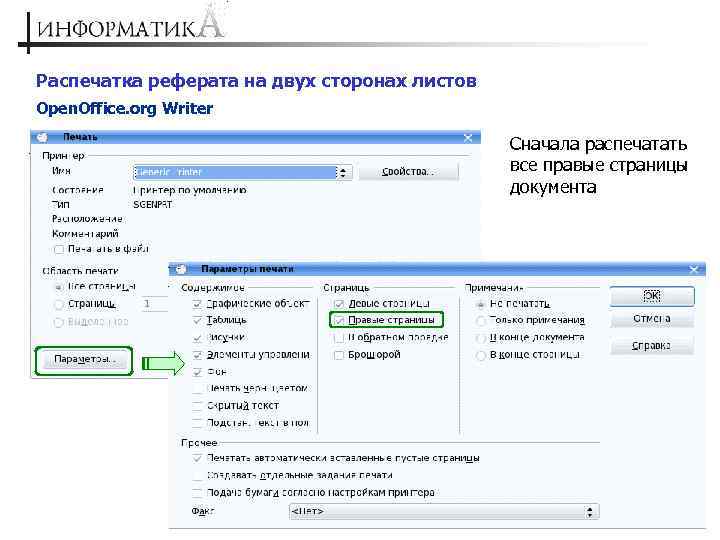Click the Параметры печати dialog title icon
720x540 pixels.
pos(181,269)
